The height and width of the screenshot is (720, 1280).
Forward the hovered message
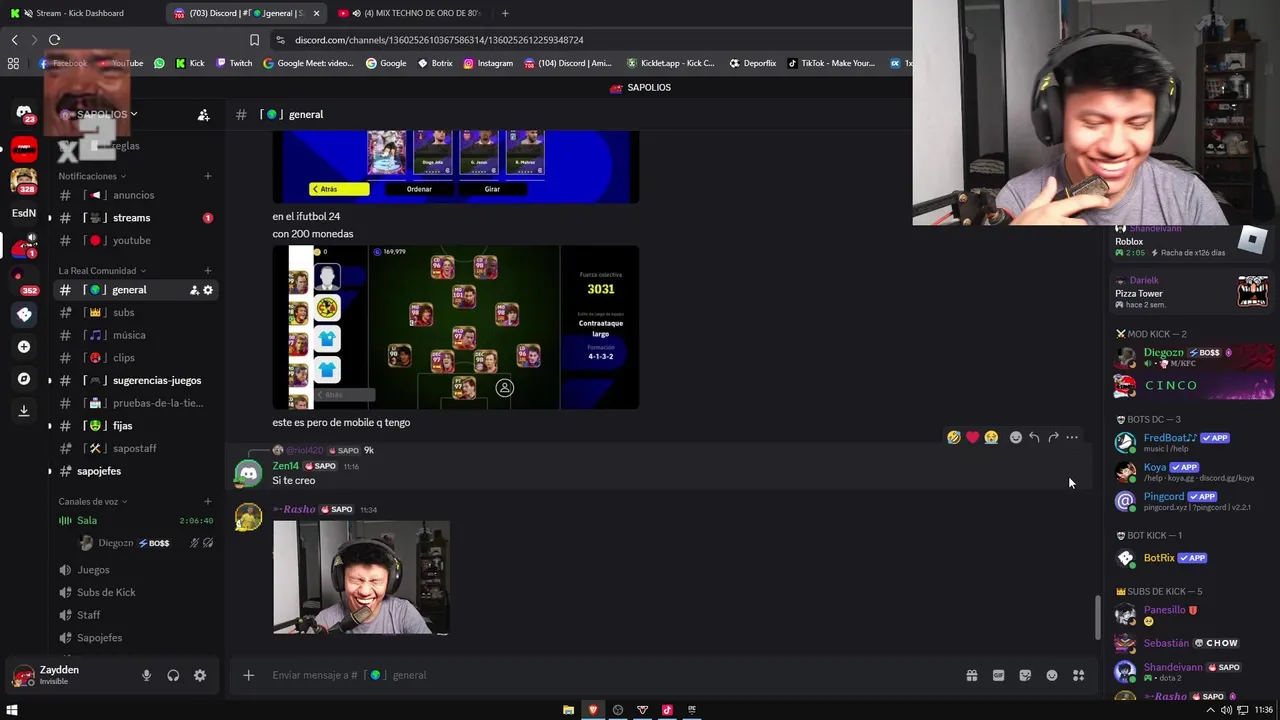tap(1053, 437)
